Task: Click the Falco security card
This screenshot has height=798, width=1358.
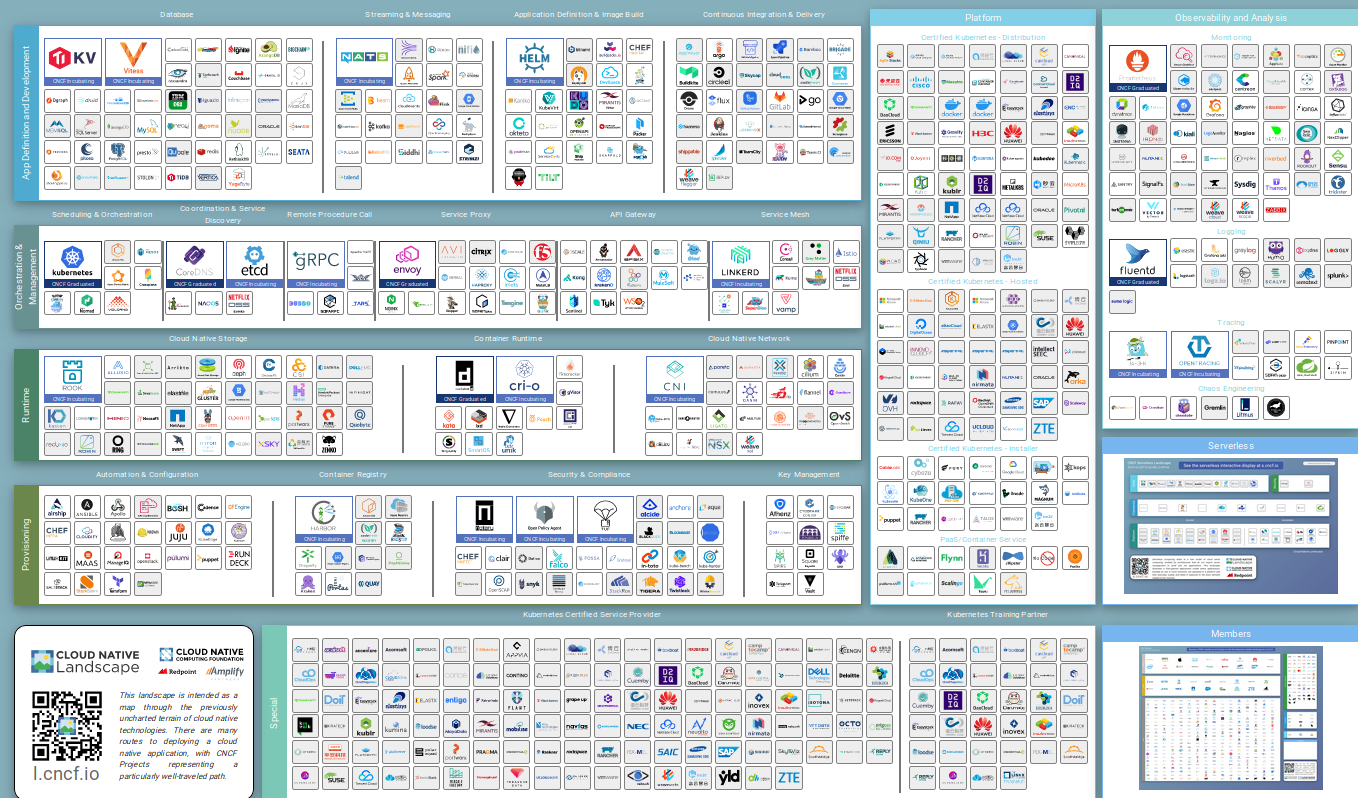Action: (x=559, y=558)
